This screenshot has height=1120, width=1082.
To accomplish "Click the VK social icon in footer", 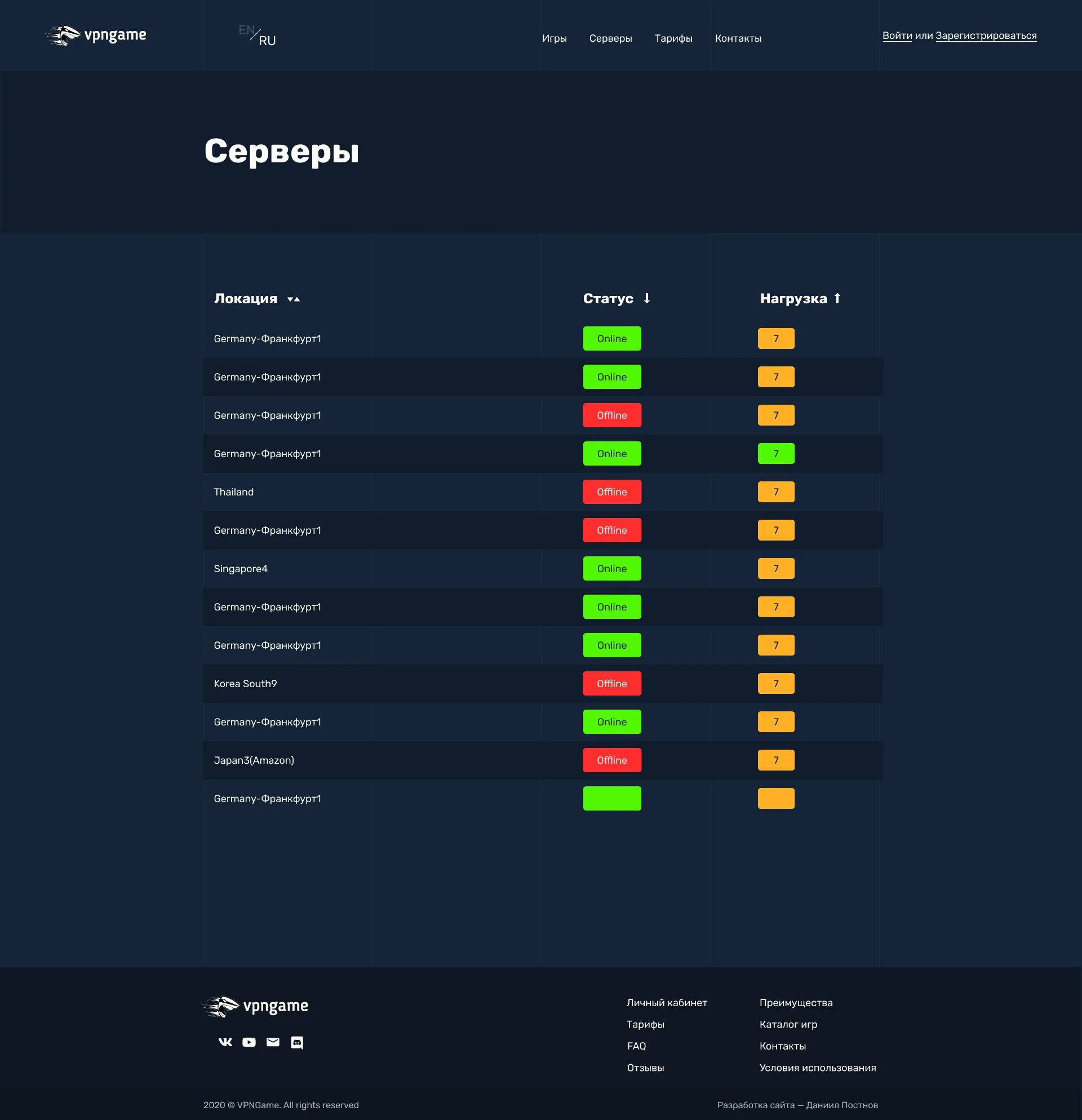I will pos(225,1042).
